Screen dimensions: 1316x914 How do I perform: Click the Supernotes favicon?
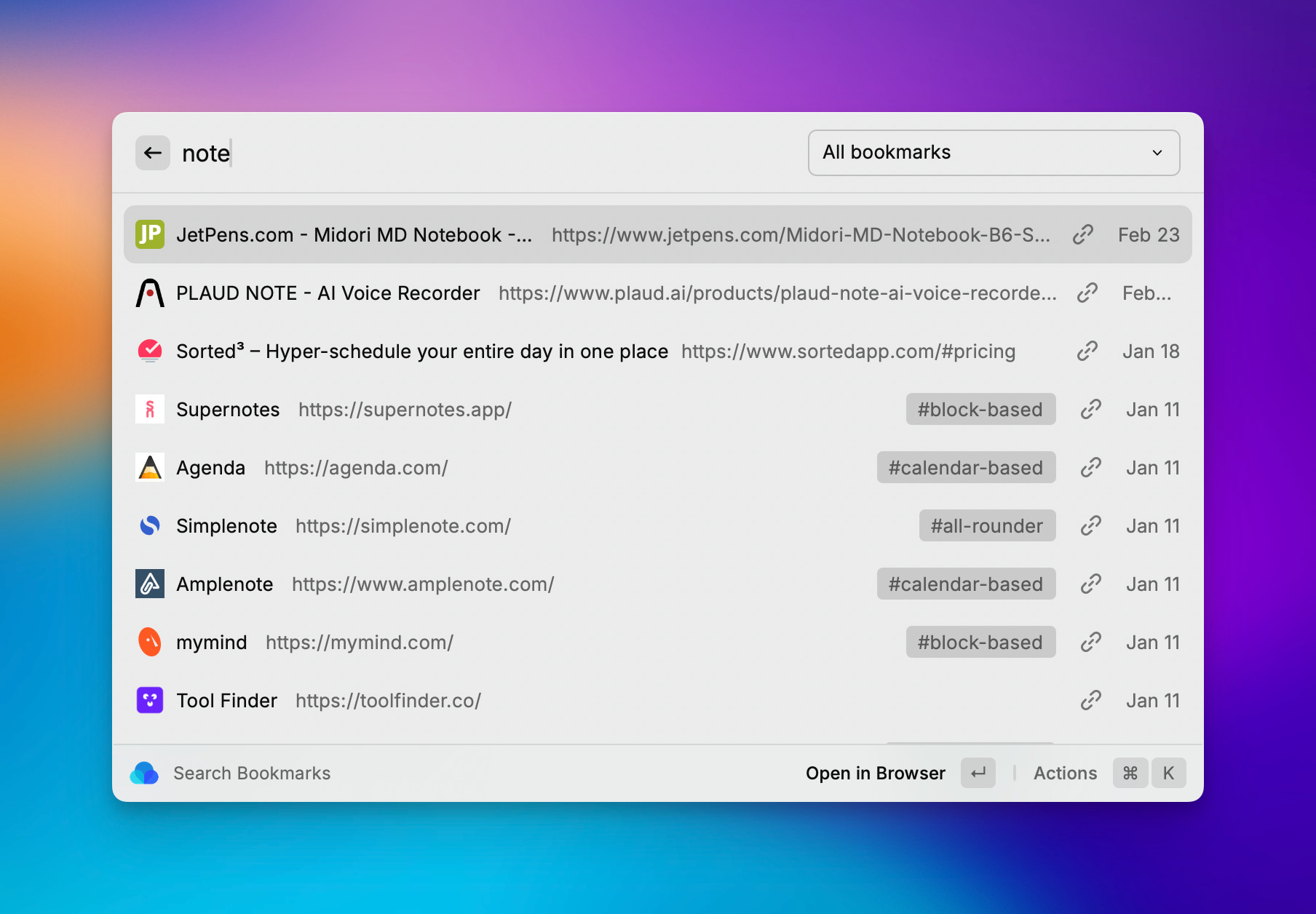(x=150, y=409)
